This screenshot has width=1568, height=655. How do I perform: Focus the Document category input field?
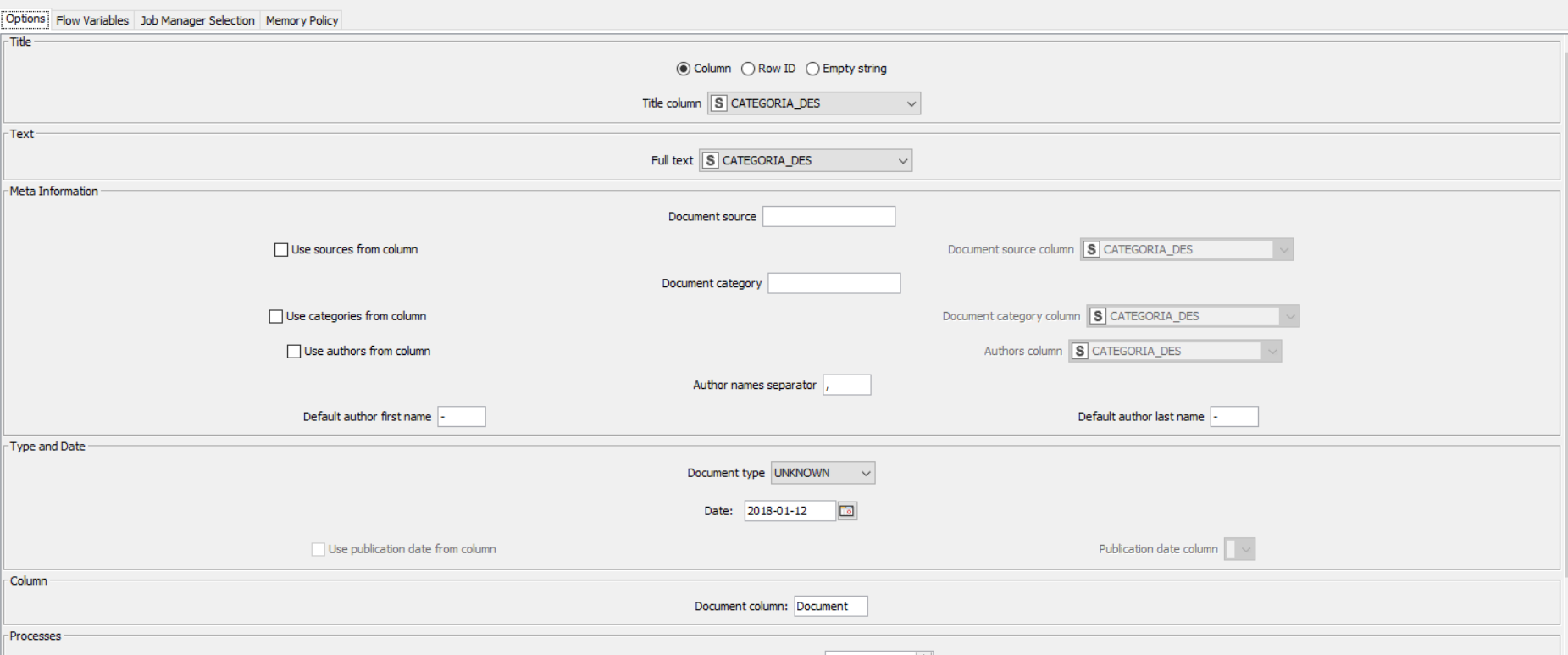[x=834, y=284]
